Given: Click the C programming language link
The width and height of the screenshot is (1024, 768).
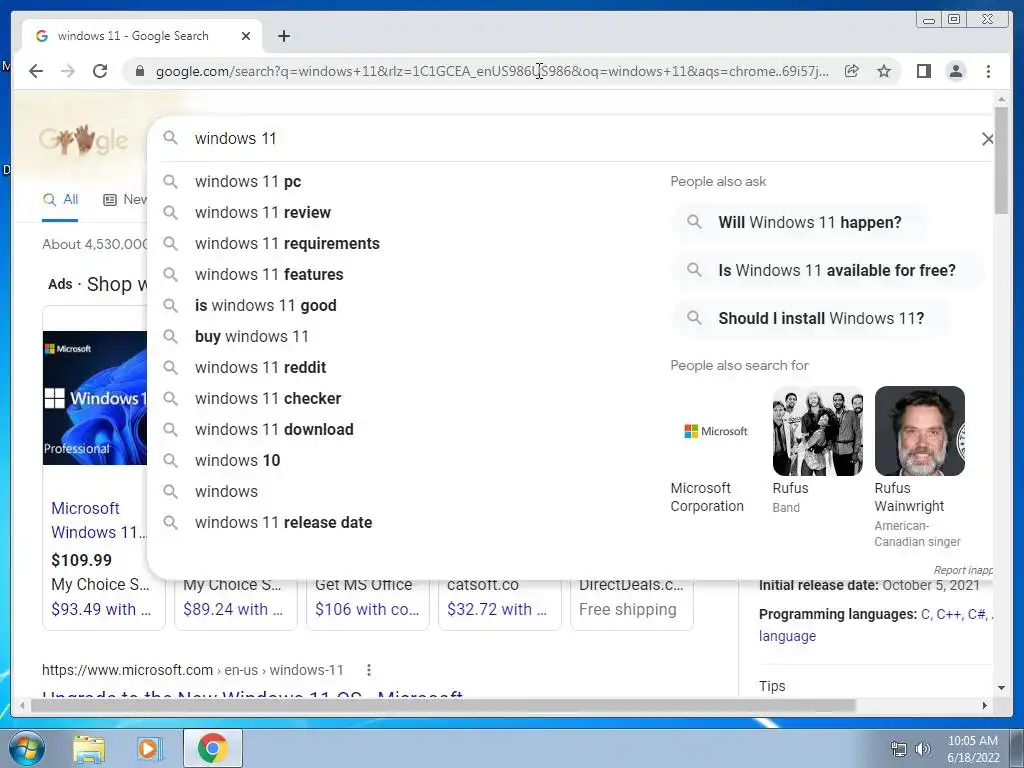Looking at the screenshot, I should pyautogui.click(x=925, y=615).
